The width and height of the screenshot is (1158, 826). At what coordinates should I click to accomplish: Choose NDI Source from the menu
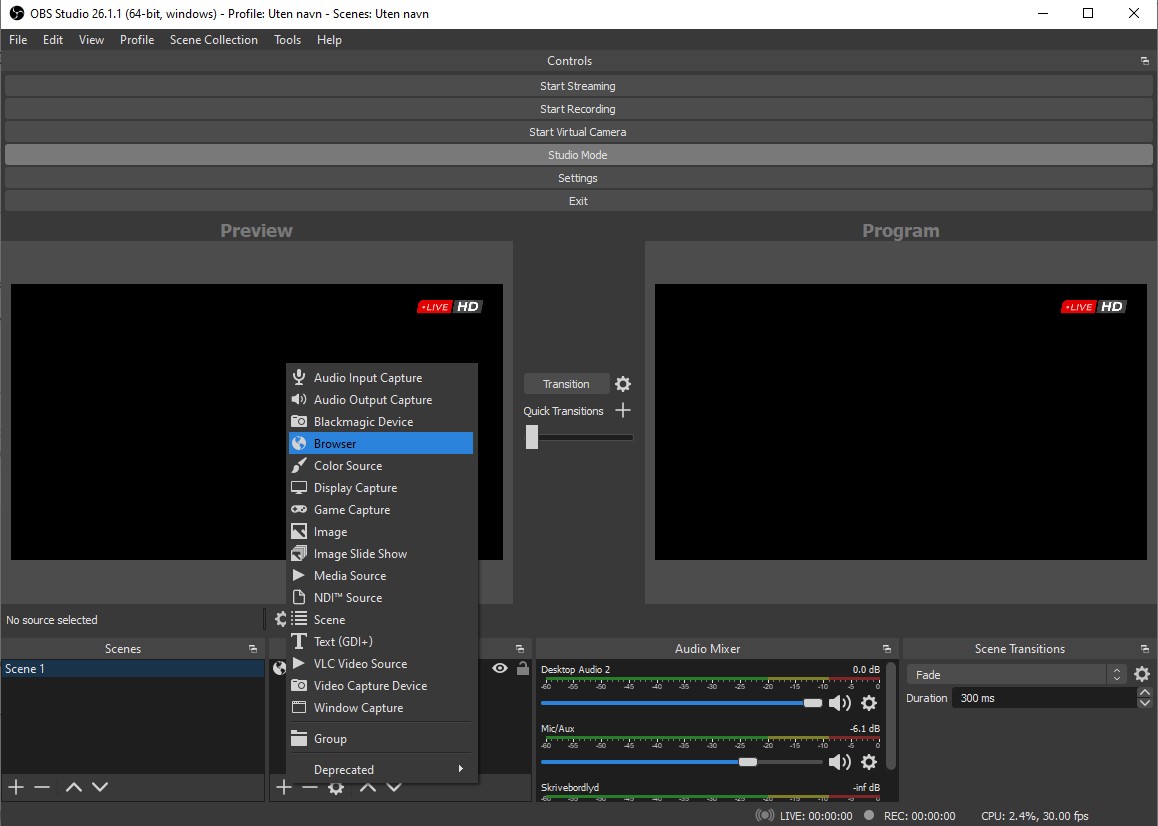coord(381,598)
